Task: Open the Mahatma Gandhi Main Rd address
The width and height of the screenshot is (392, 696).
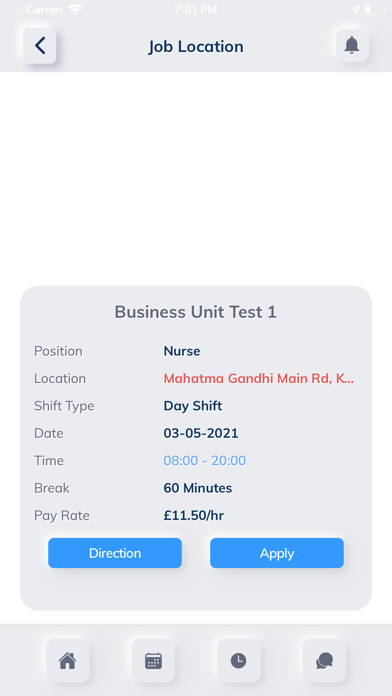Action: [259, 379]
